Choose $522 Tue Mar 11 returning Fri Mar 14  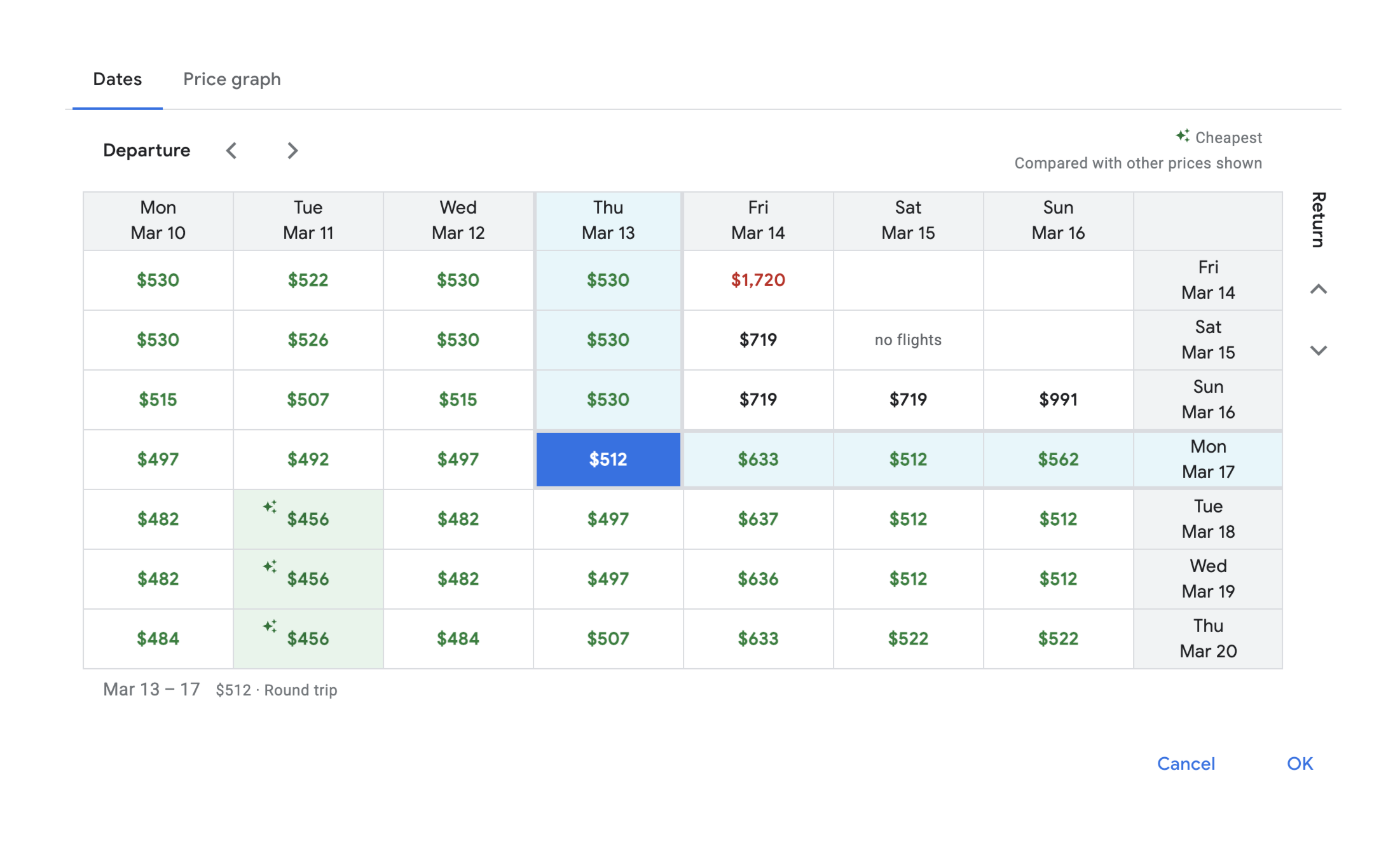pyautogui.click(x=308, y=280)
